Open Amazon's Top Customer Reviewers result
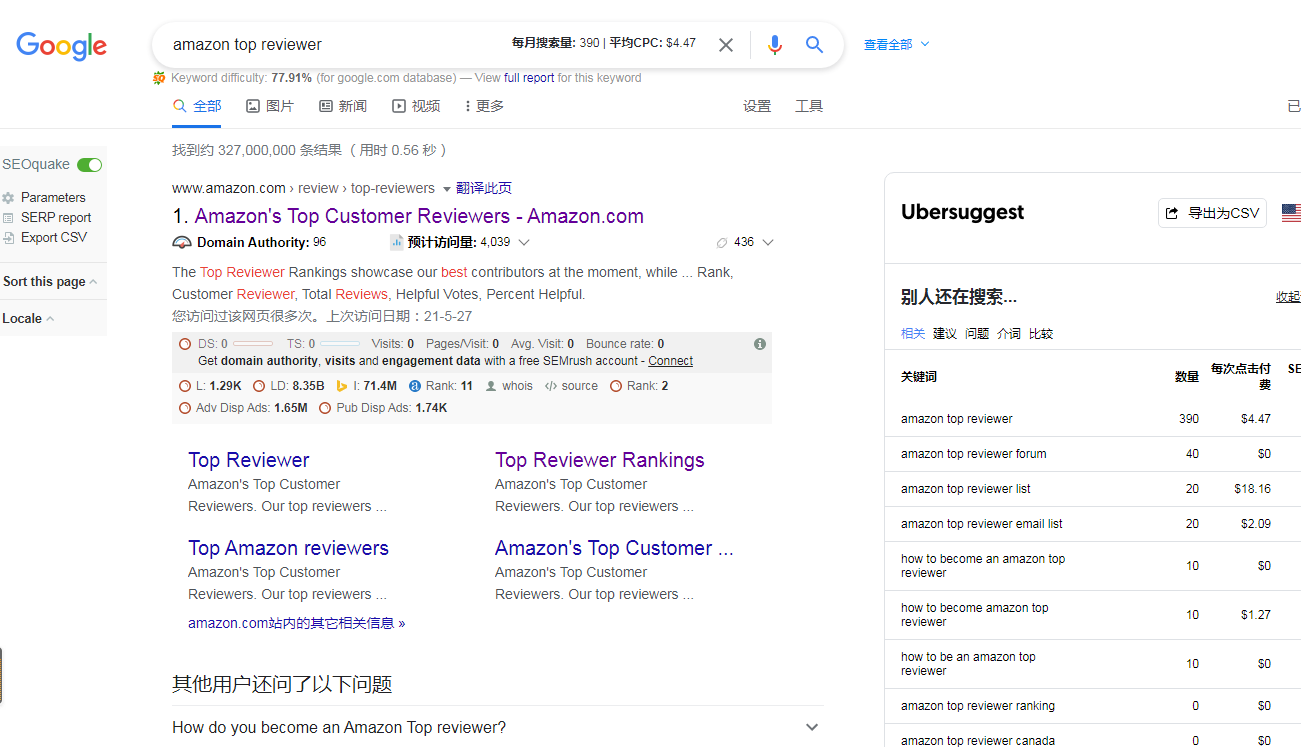Screen dimensions: 1301x747 click(419, 216)
